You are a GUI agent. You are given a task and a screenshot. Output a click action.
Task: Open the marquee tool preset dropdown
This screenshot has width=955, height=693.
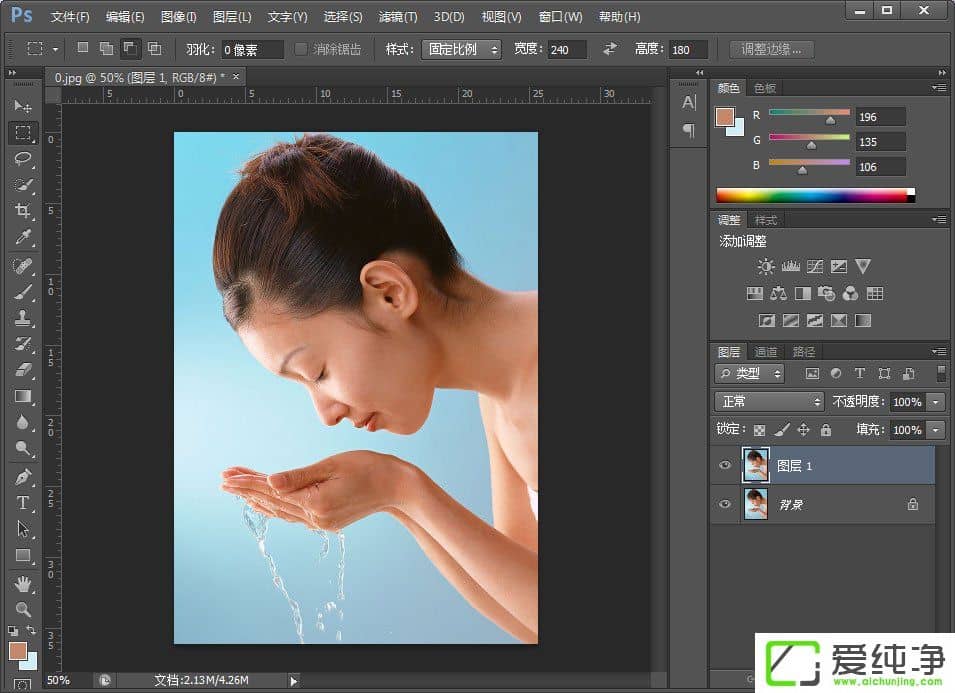pos(55,49)
